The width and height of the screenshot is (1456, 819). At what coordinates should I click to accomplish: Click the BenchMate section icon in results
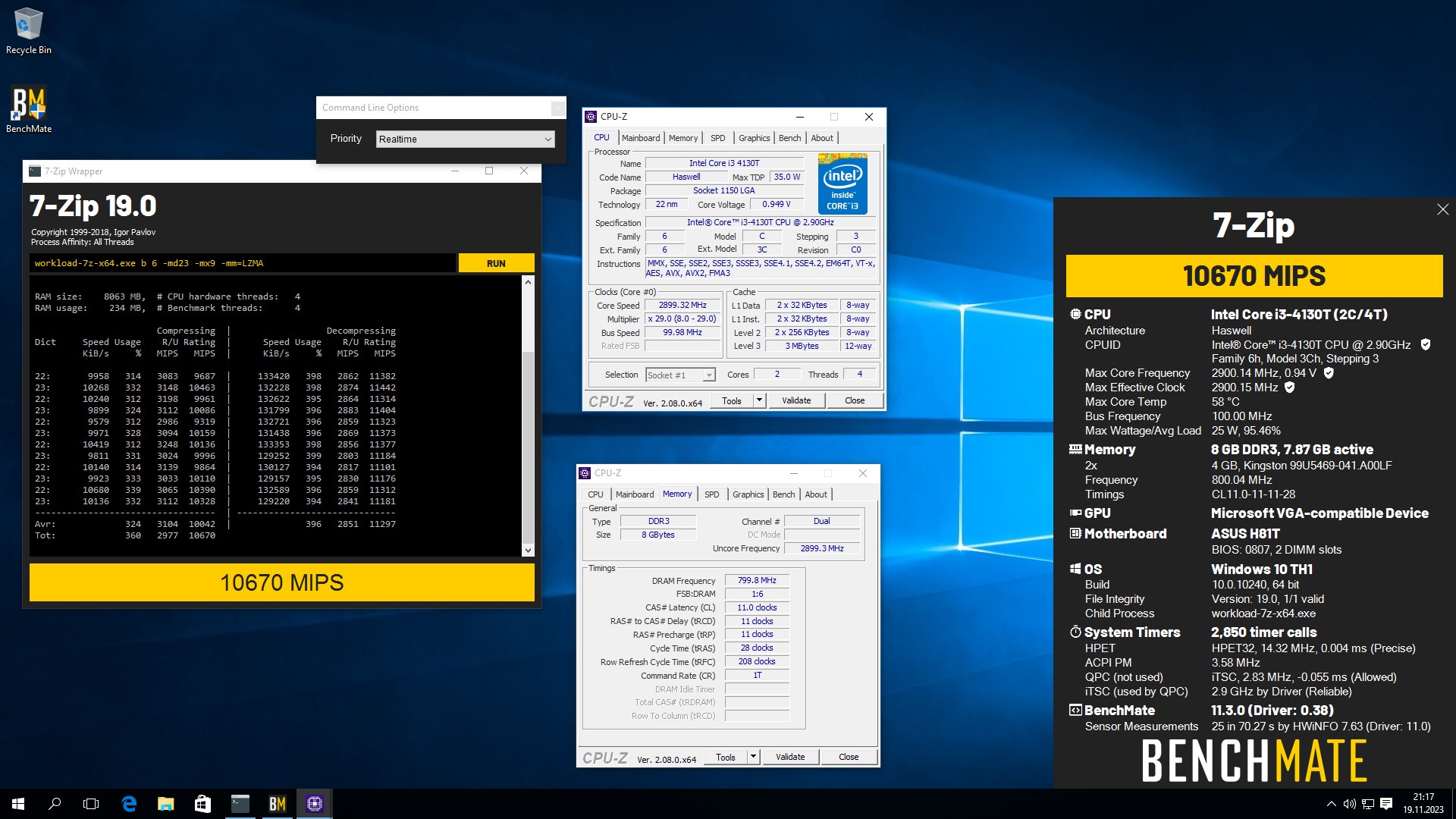coord(1075,711)
